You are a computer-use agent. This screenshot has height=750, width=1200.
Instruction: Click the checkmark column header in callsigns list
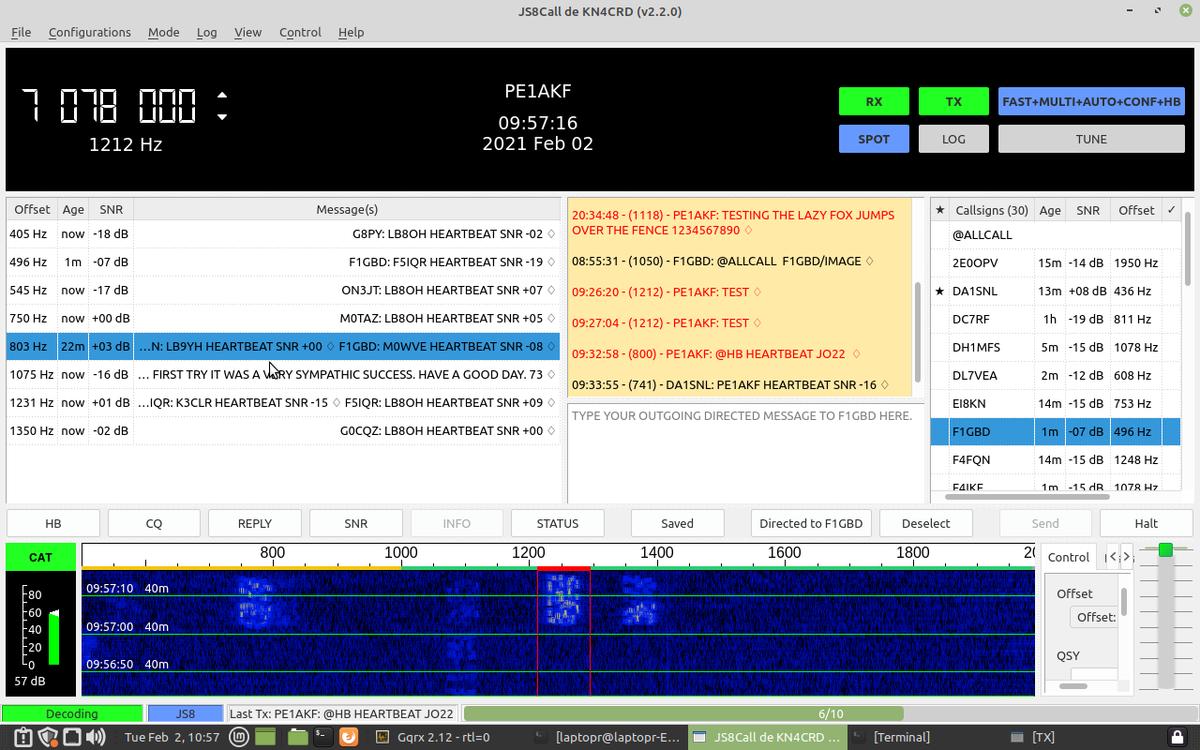[x=1171, y=210]
